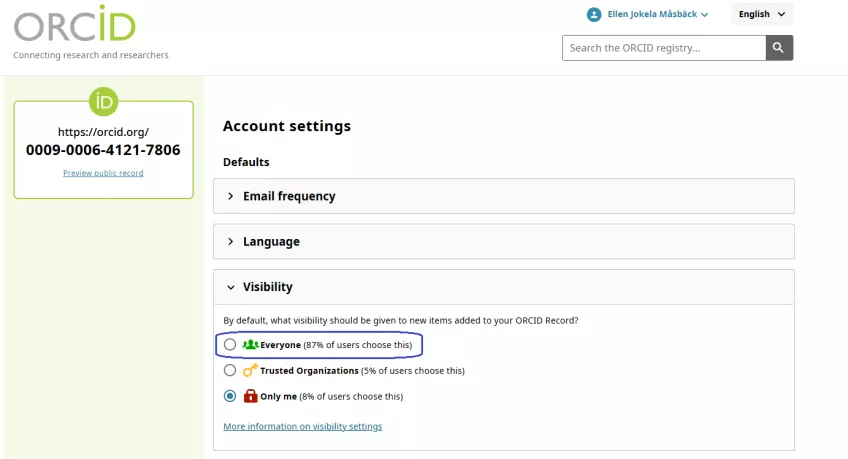
Task: Click the ORCID logo
Action: (x=75, y=24)
